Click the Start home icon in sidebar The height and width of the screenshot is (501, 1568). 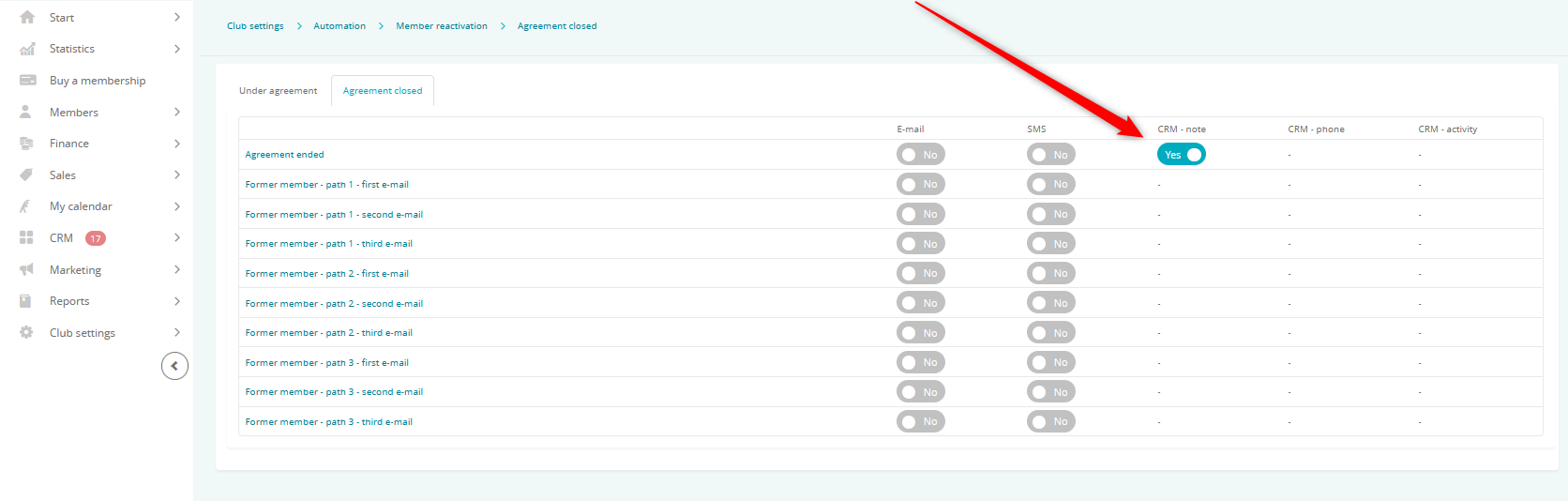pos(27,17)
